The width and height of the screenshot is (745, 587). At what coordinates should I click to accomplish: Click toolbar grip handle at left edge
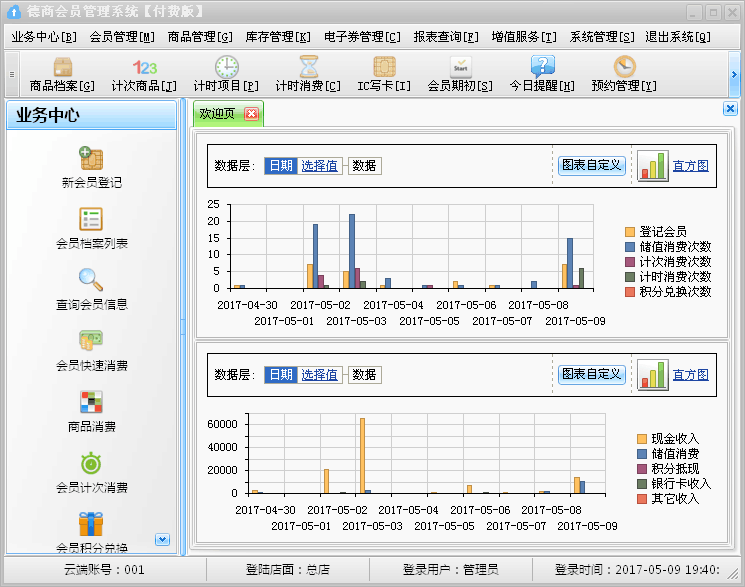click(12, 75)
